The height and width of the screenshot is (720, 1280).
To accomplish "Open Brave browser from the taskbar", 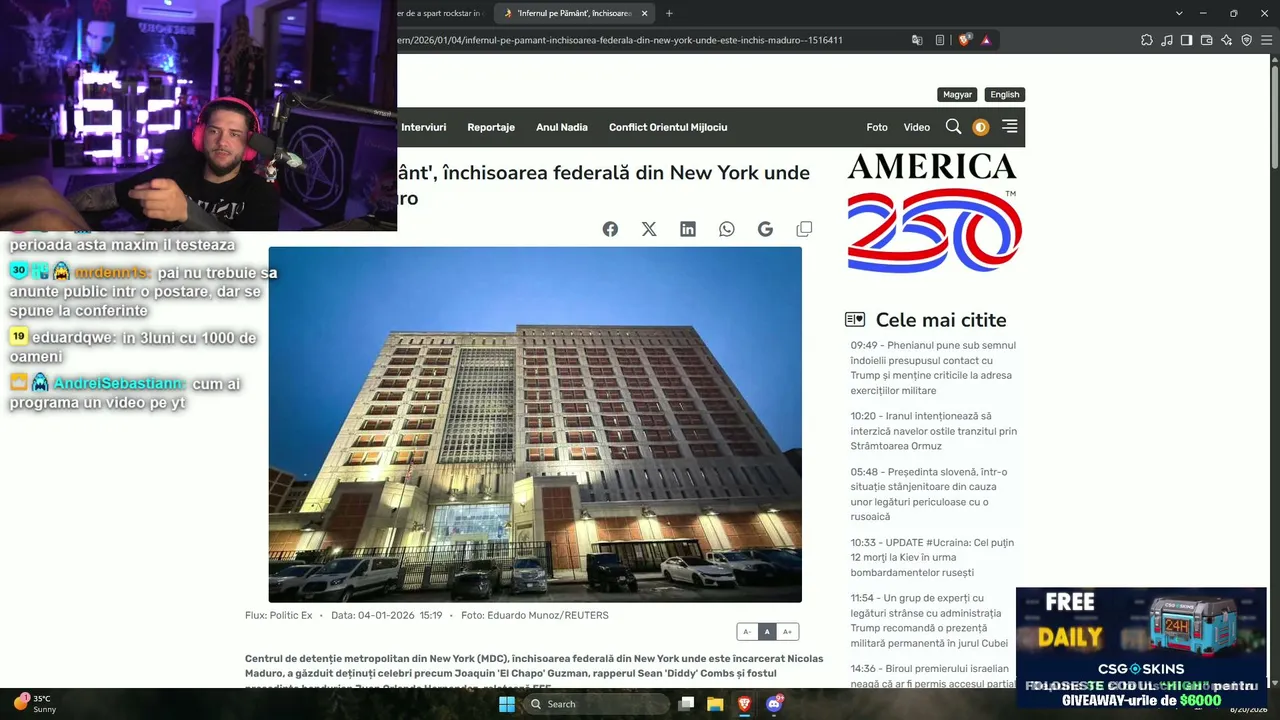I will click(x=744, y=704).
